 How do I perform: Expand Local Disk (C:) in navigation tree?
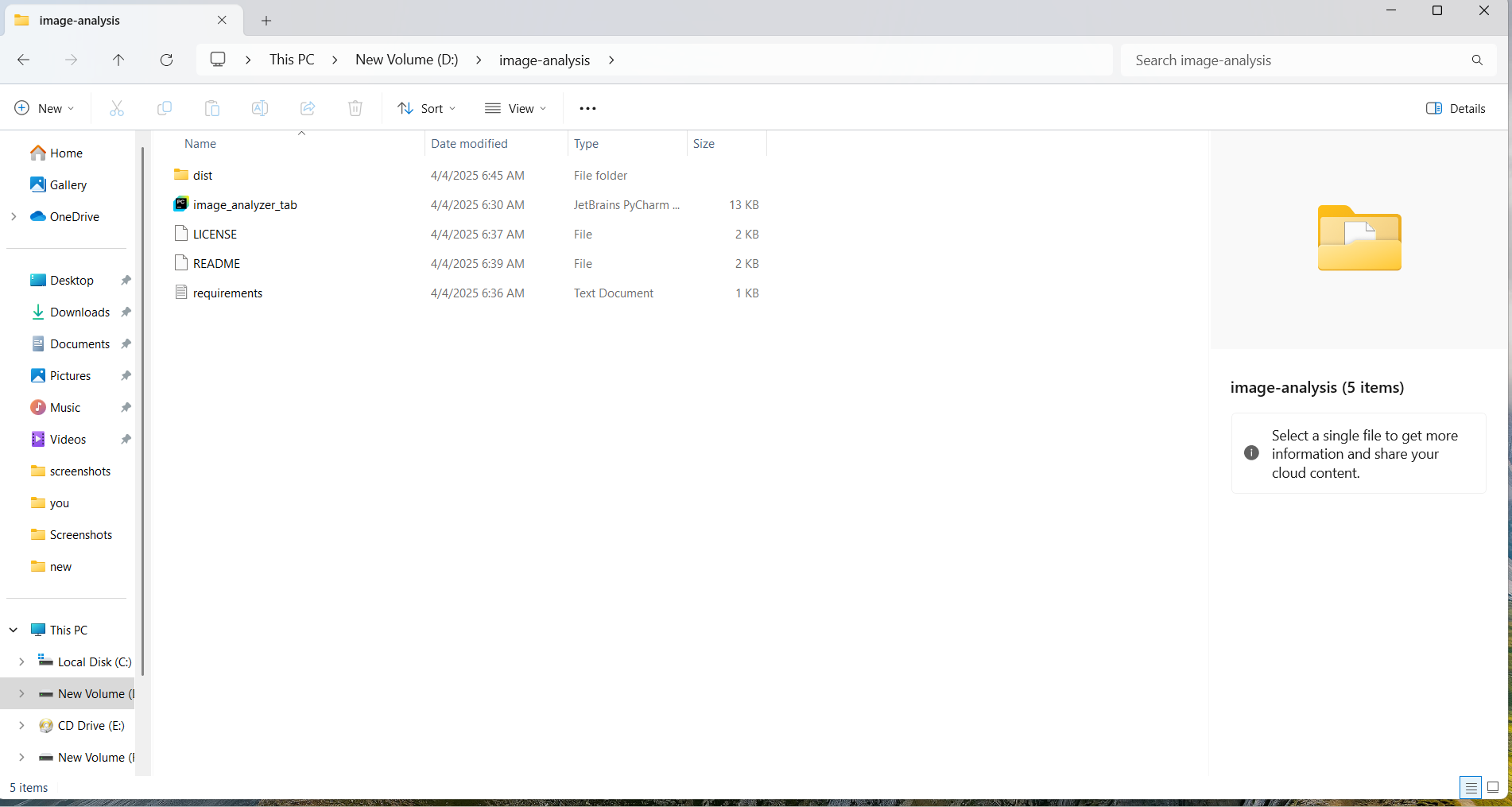[21, 662]
